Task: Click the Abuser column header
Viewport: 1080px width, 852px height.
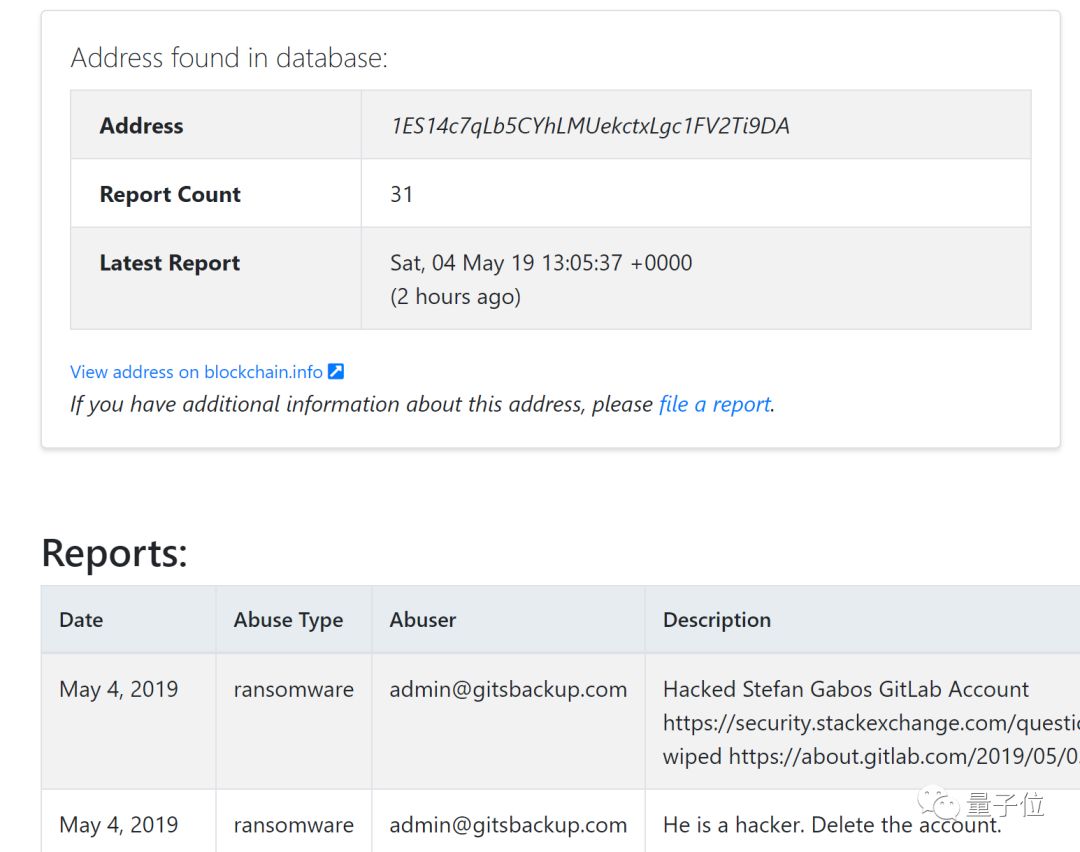Action: (422, 620)
